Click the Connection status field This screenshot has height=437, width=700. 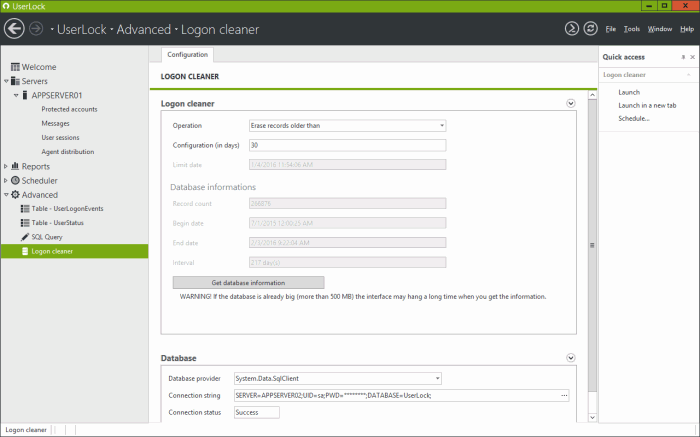[257, 412]
